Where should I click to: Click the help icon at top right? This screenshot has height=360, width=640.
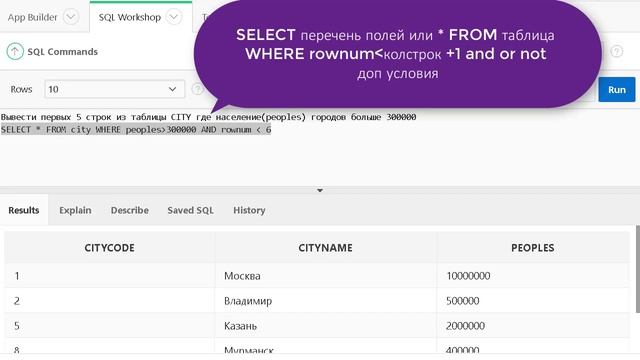coord(617,51)
